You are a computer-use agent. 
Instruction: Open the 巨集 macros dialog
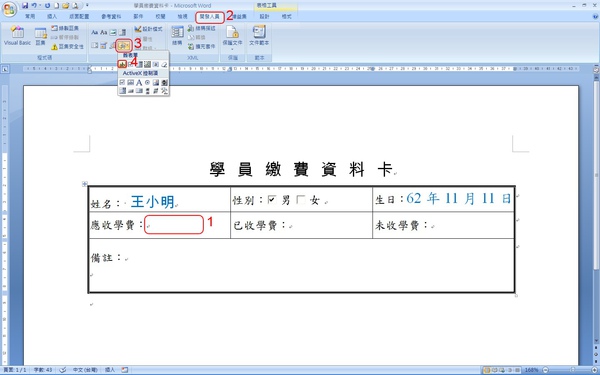point(41,37)
